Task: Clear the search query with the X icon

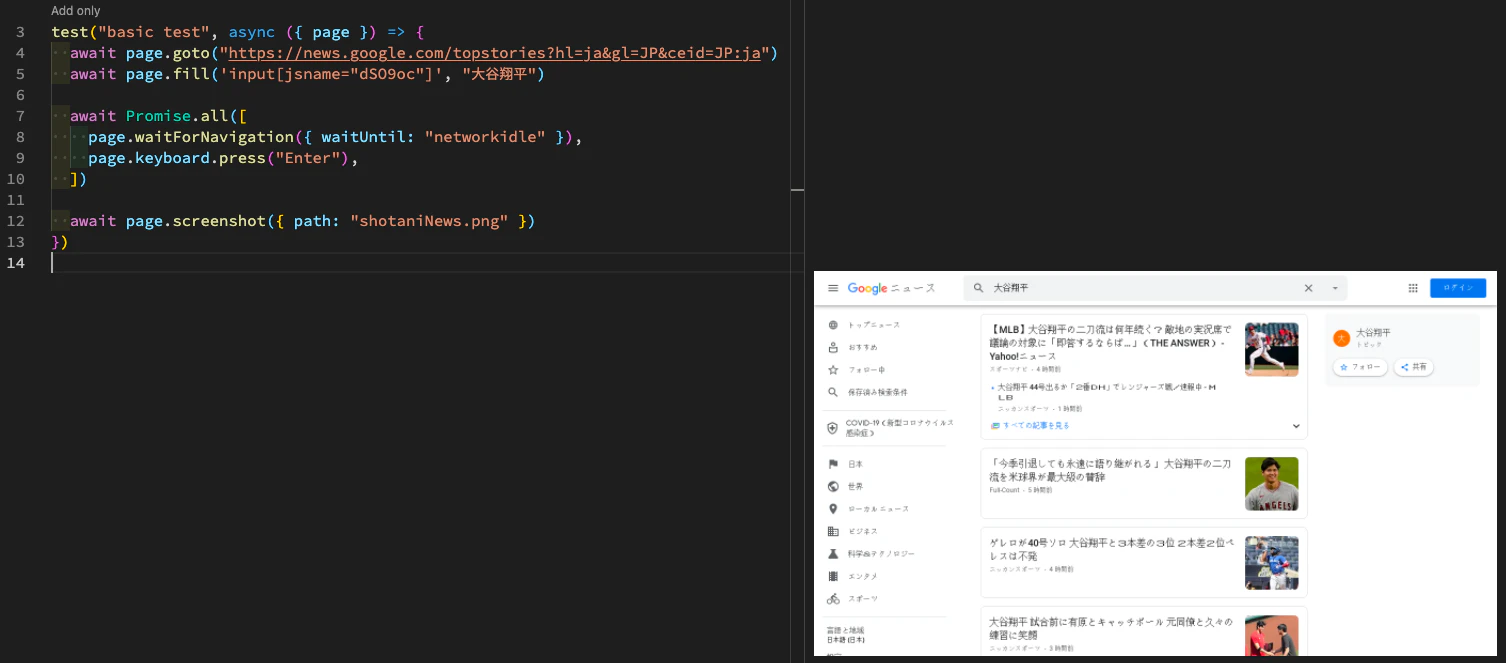Action: tap(1308, 288)
